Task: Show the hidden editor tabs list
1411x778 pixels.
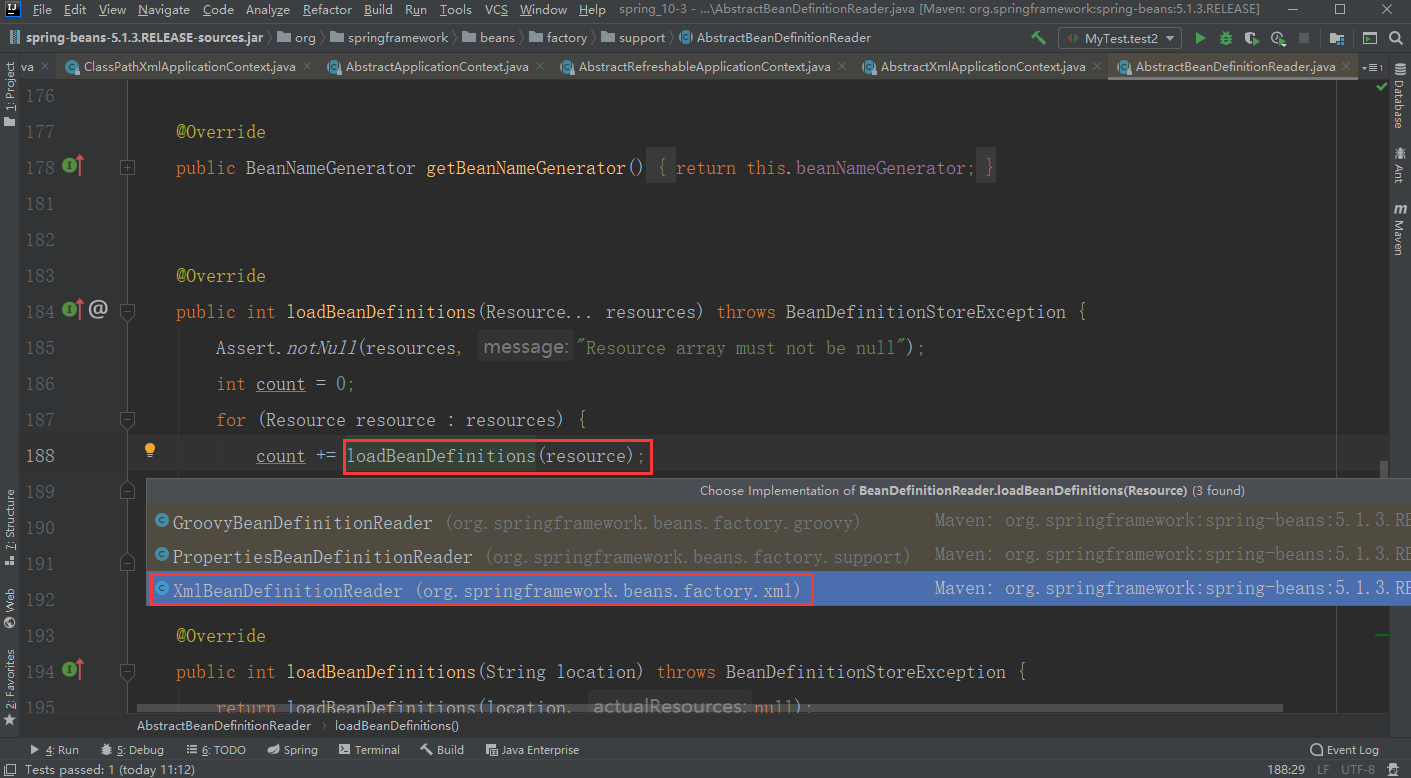Action: 1372,67
